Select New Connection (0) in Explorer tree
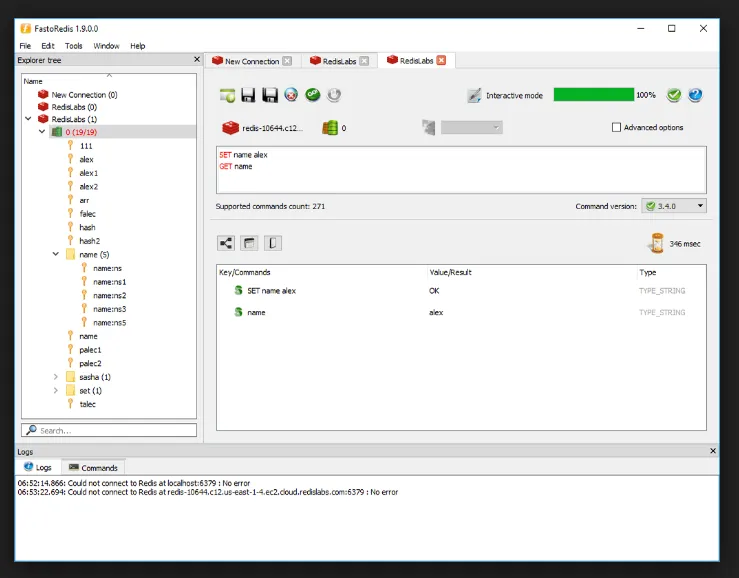The height and width of the screenshot is (578, 739). click(x=84, y=95)
